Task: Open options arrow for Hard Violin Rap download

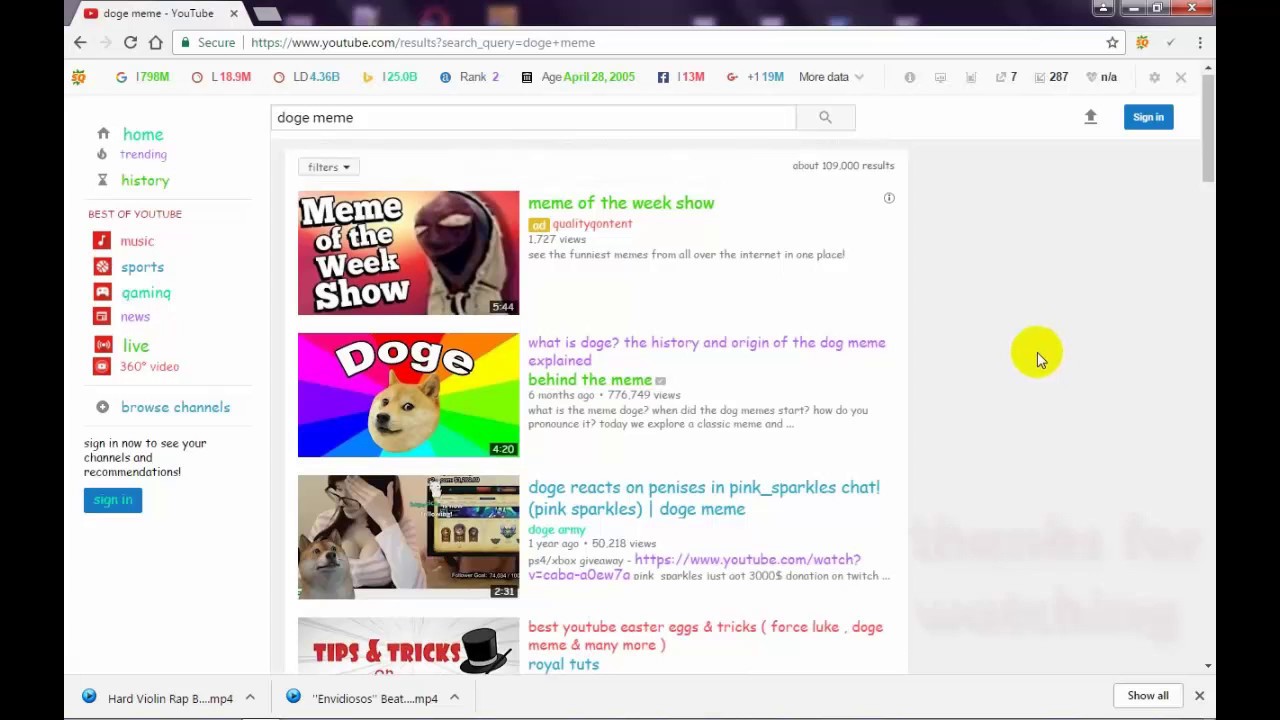Action: [x=250, y=698]
